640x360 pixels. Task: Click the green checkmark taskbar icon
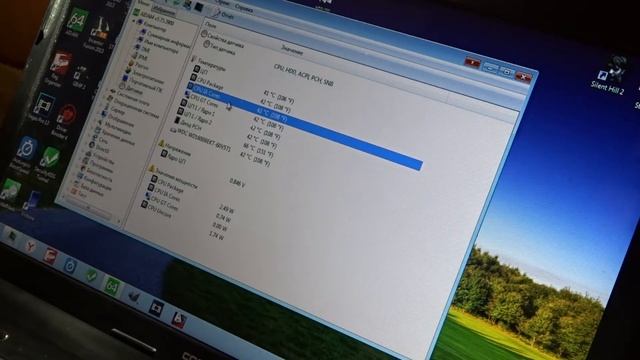click(91, 276)
